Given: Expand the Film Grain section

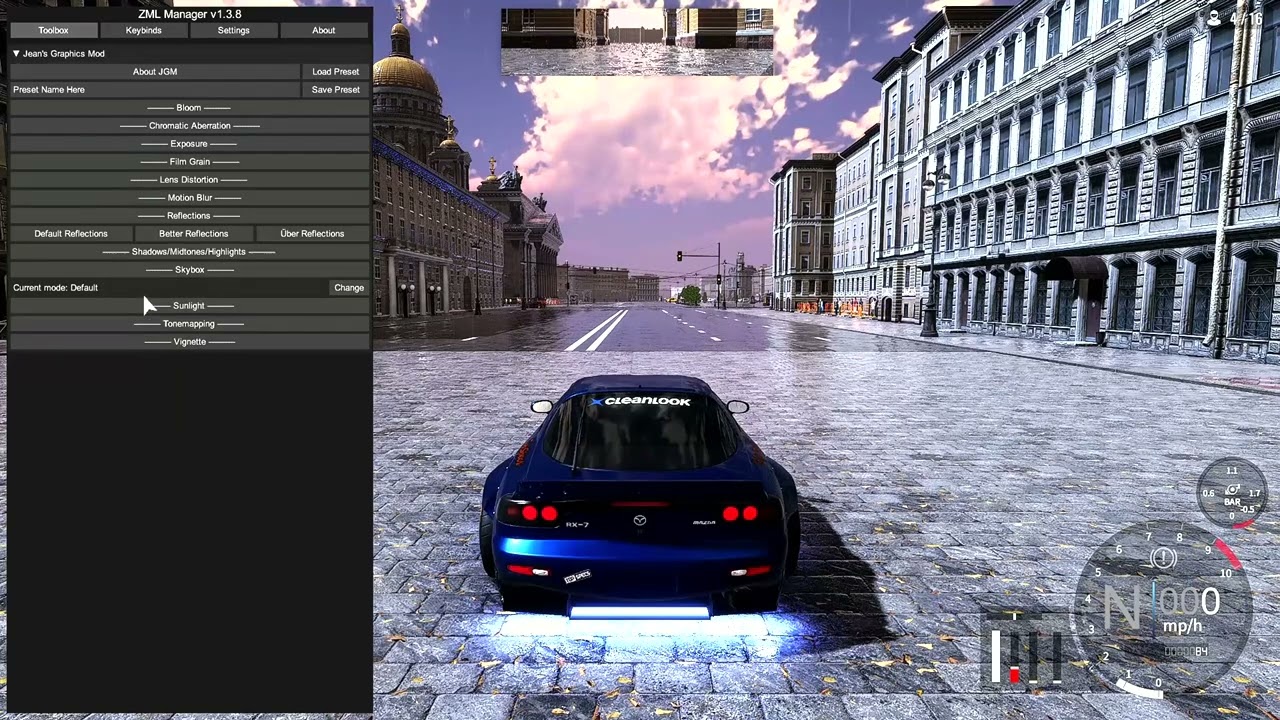Looking at the screenshot, I should pos(189,162).
